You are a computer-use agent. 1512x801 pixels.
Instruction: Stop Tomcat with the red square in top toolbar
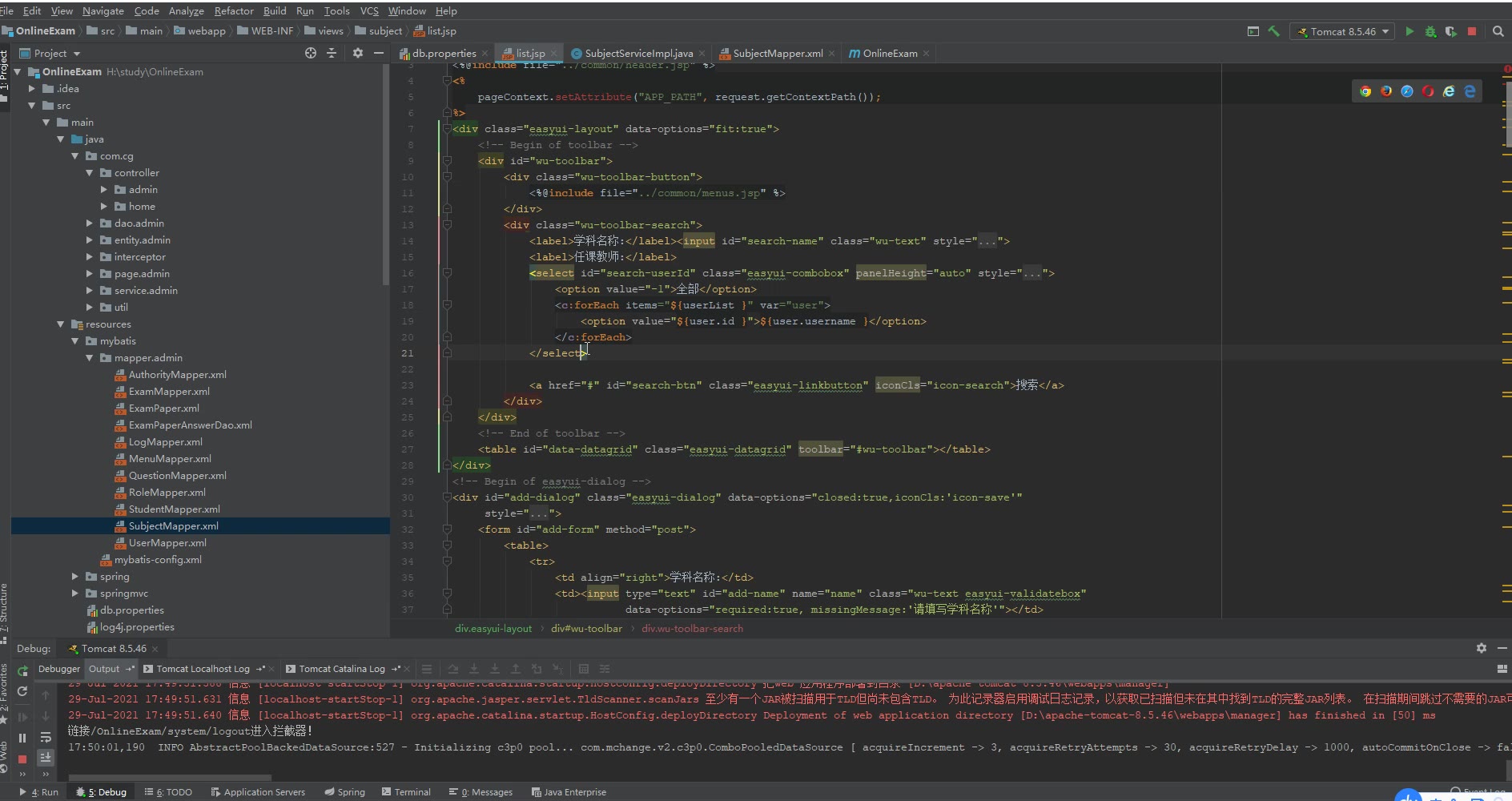click(x=1472, y=31)
